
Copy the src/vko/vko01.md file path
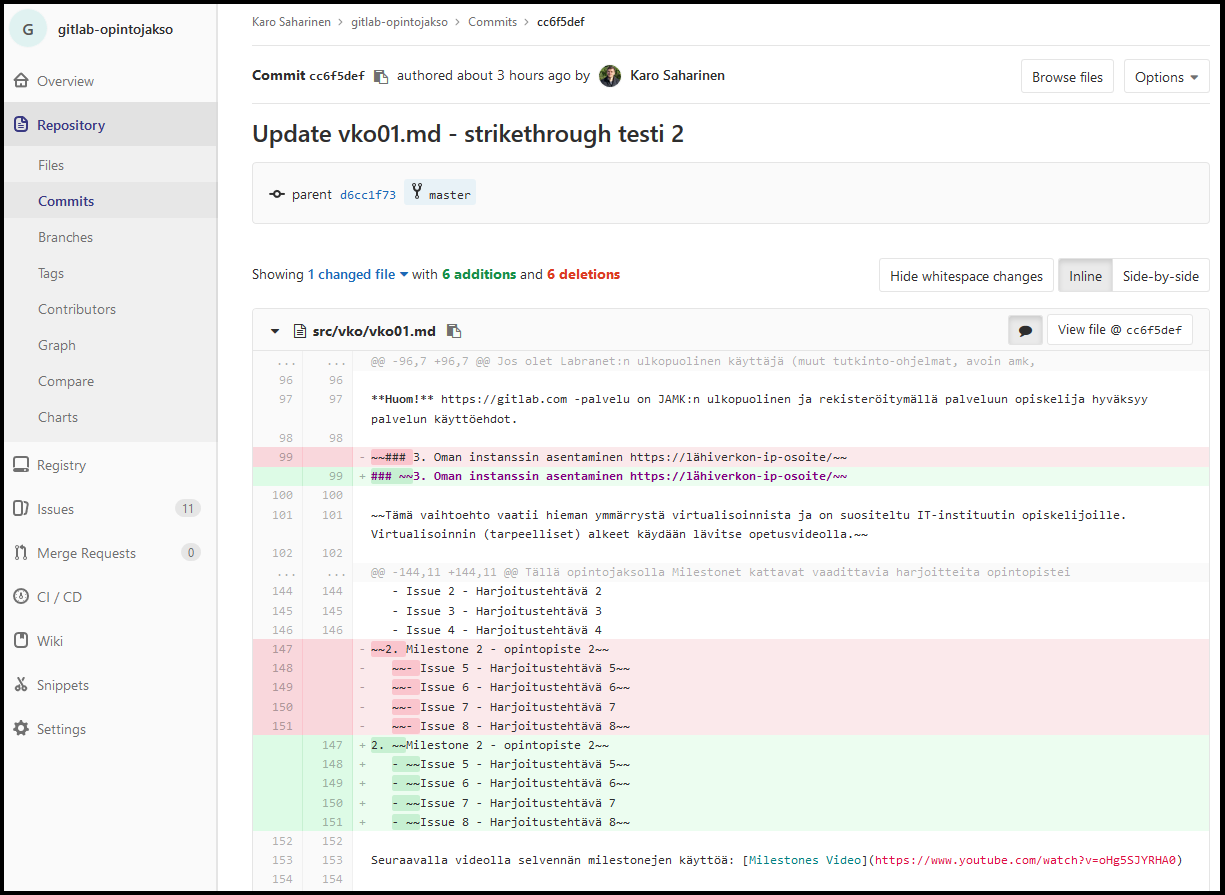(x=454, y=331)
